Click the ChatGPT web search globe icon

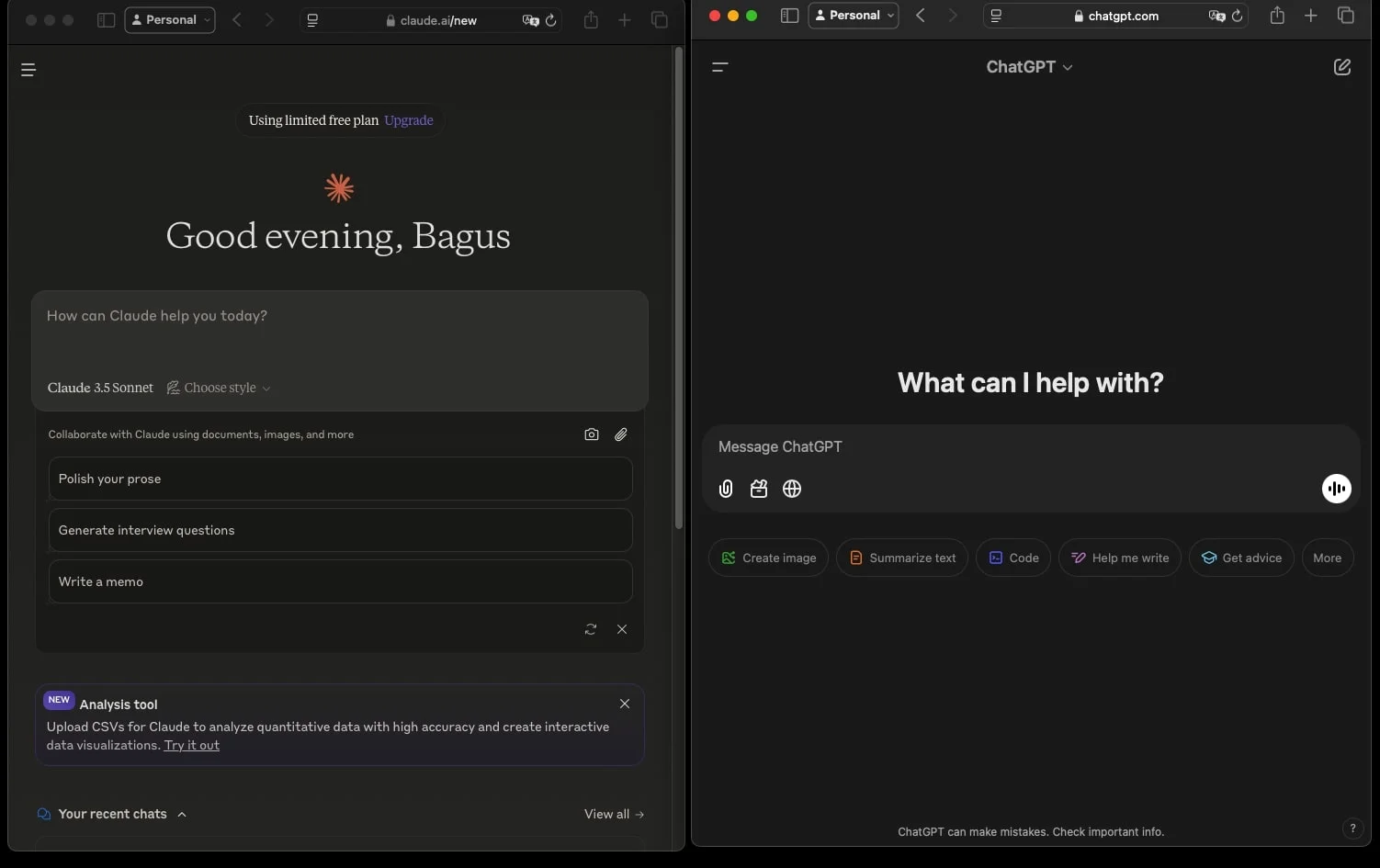tap(792, 489)
